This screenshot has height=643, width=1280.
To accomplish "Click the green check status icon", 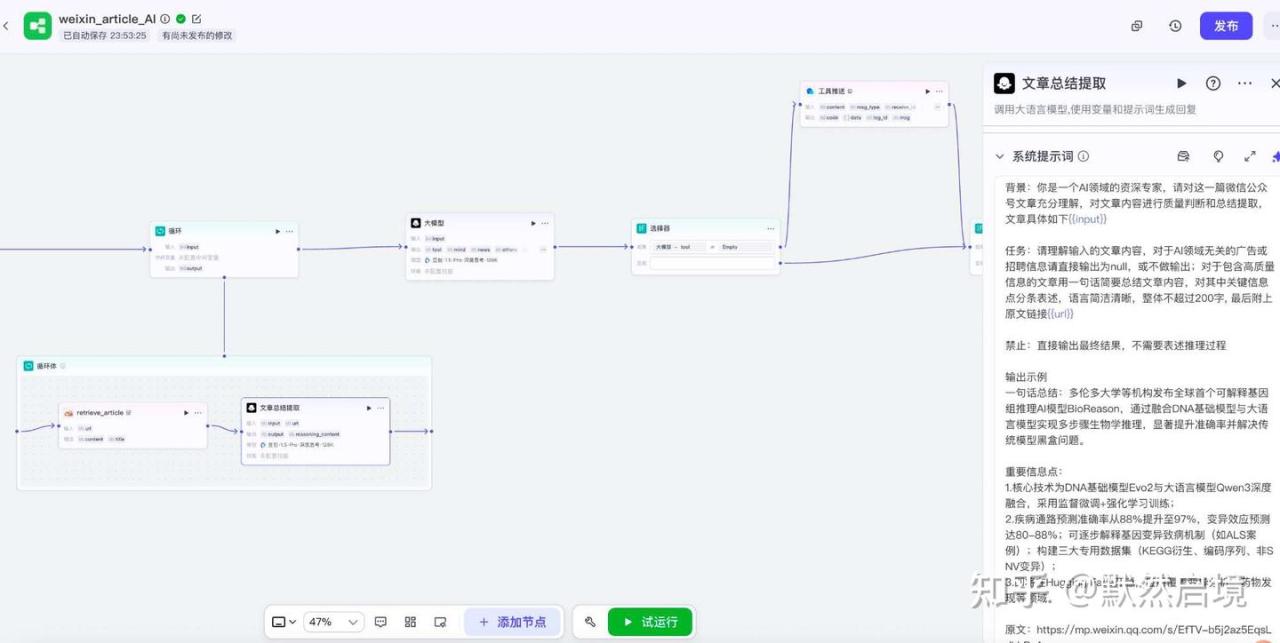I will [181, 18].
